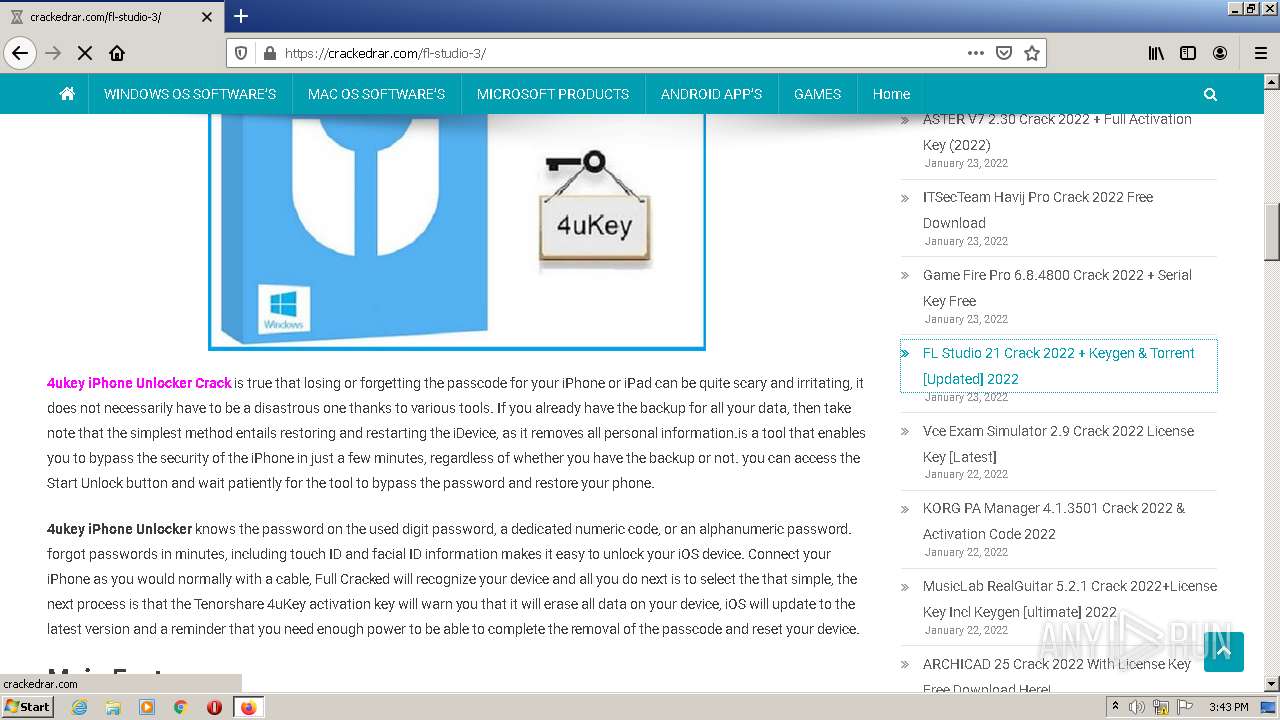
Task: Open the website search magnifier
Action: pyautogui.click(x=1210, y=94)
